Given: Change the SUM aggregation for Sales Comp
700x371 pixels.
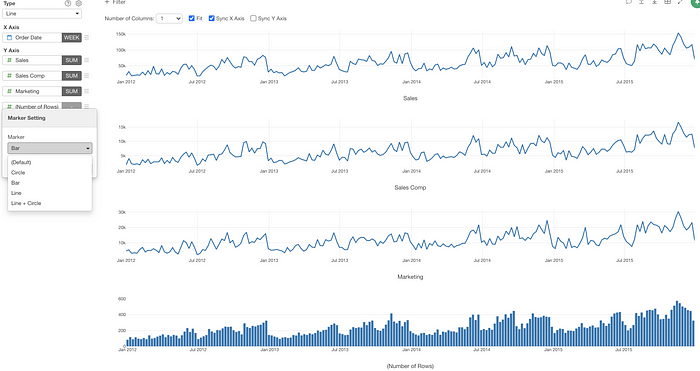Looking at the screenshot, I should (71, 76).
